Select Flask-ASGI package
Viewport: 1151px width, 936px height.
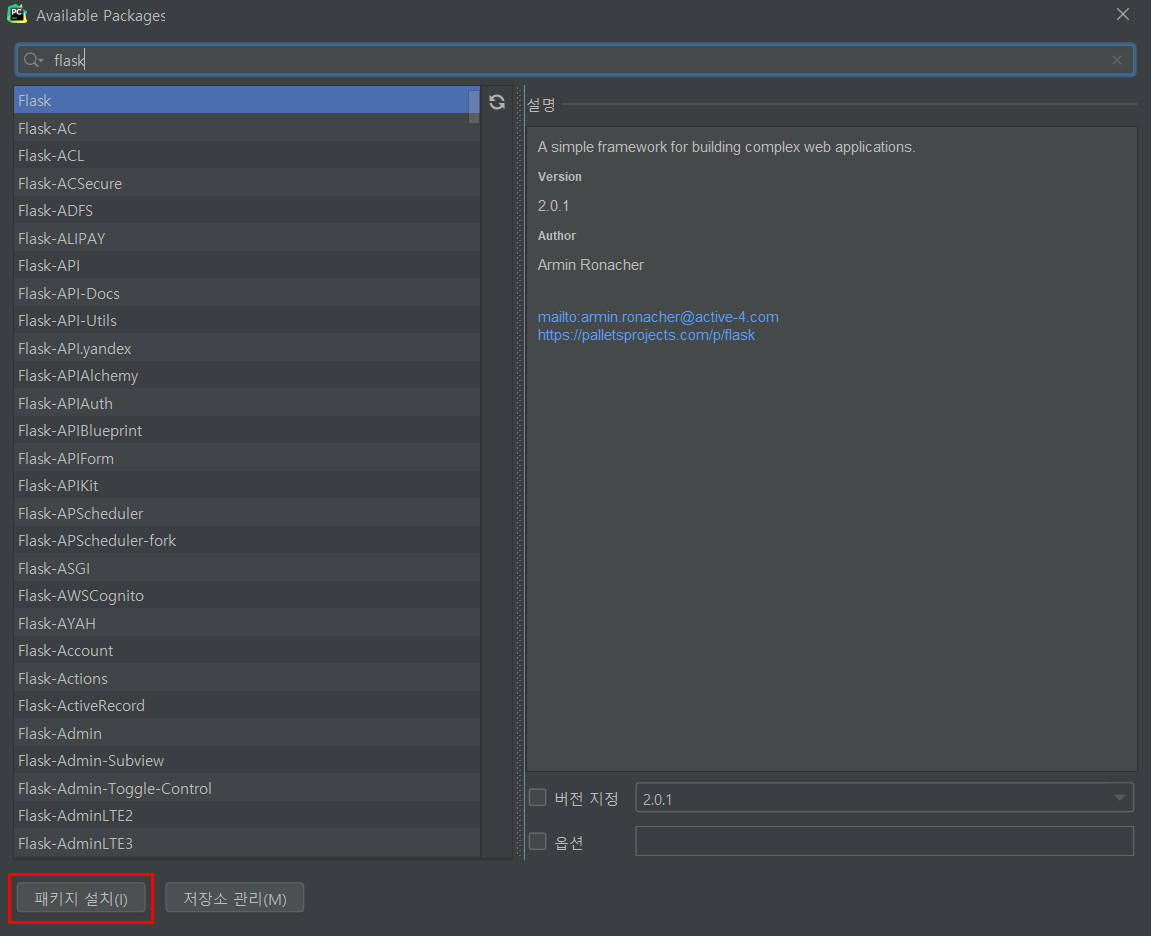(247, 569)
